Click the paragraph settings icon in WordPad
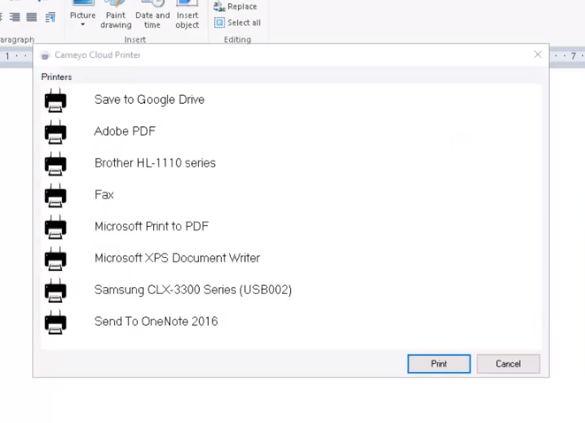585x423 pixels. point(50,17)
